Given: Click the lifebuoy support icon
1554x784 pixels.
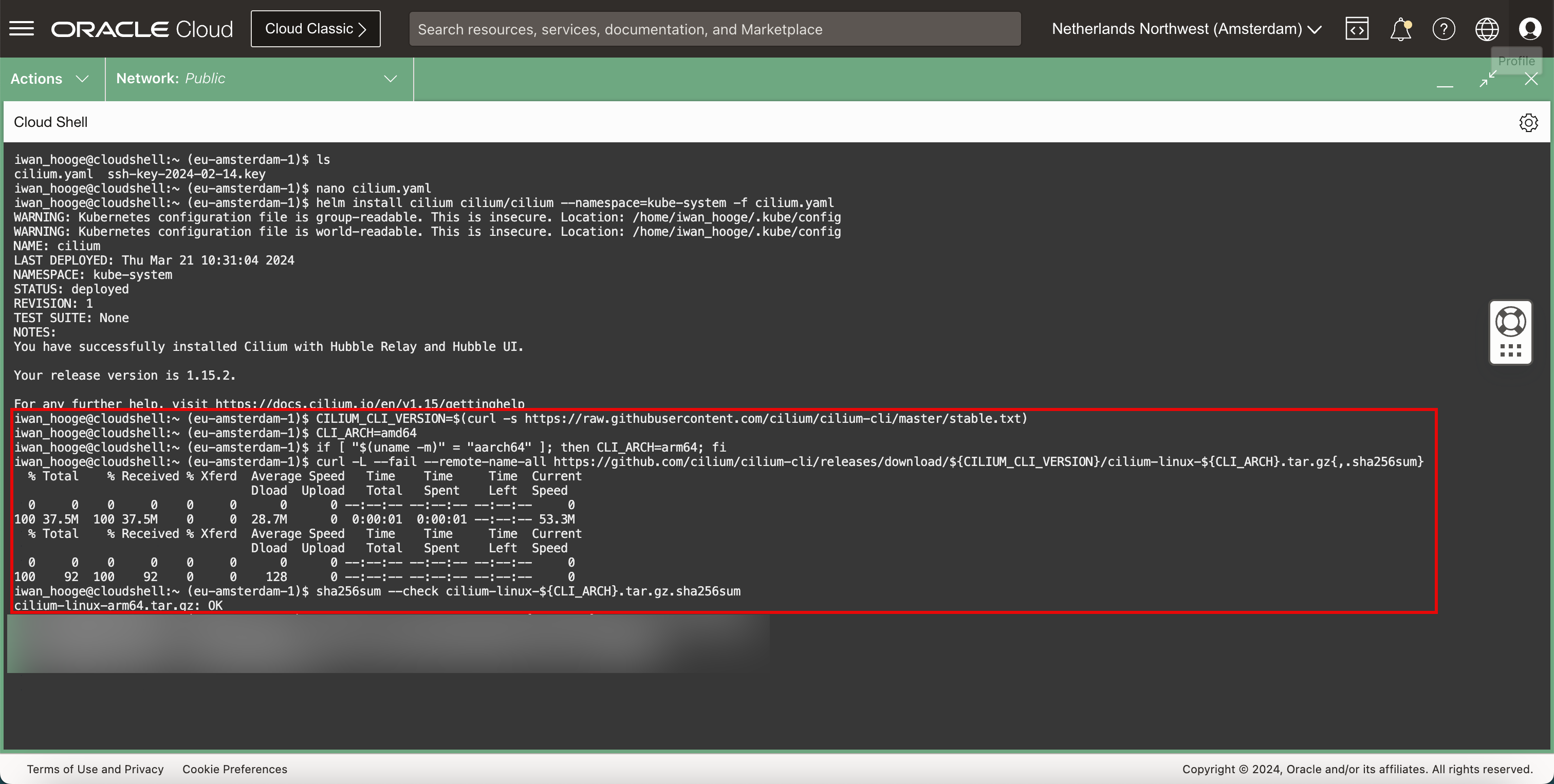Looking at the screenshot, I should (x=1510, y=322).
